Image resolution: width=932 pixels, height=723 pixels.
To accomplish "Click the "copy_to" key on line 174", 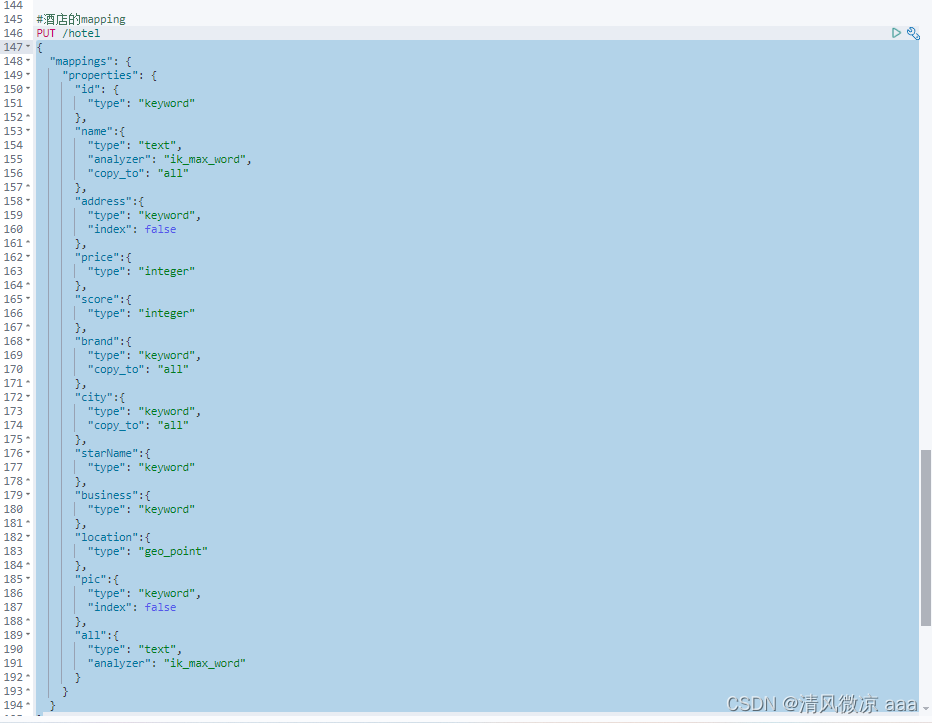I will (116, 425).
